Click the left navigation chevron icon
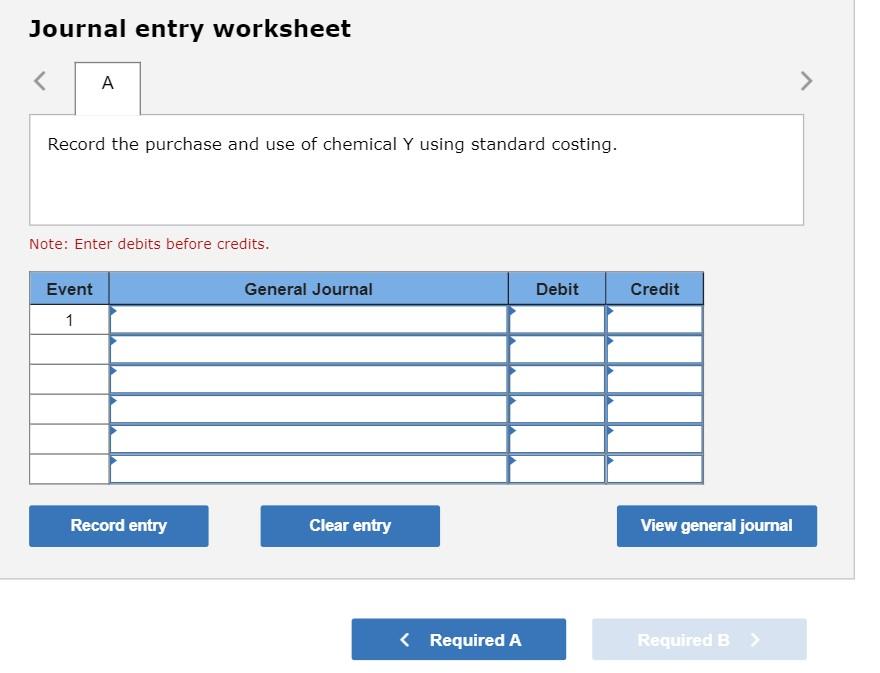Image resolution: width=880 pixels, height=673 pixels. (x=39, y=81)
